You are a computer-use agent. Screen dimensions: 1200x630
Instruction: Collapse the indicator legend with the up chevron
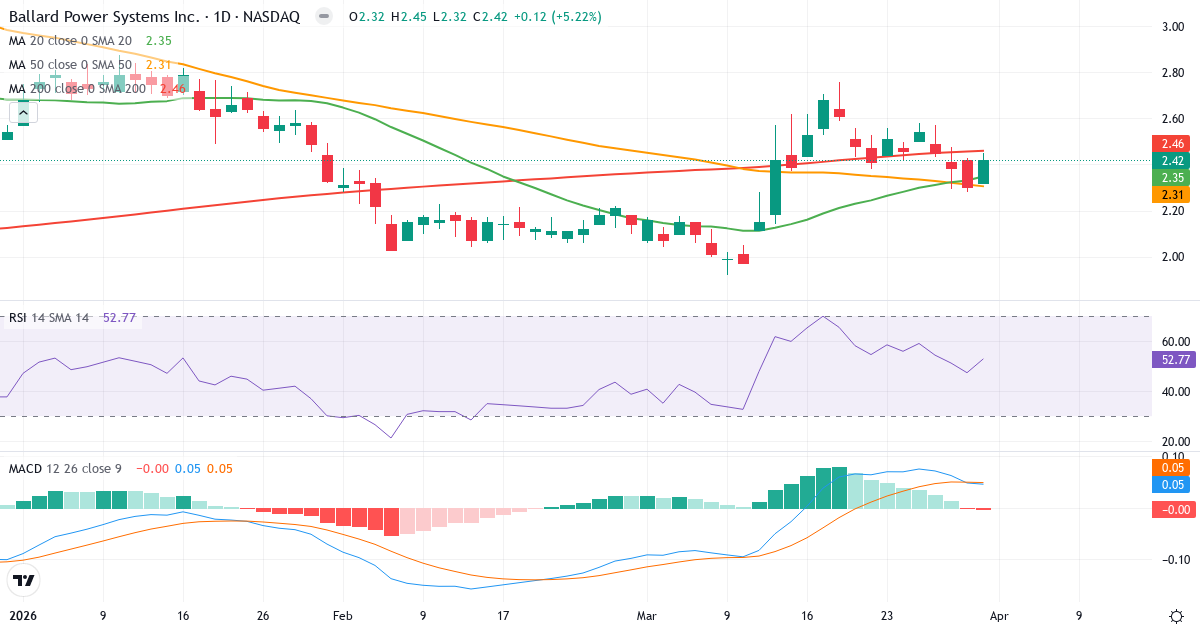pyautogui.click(x=22, y=112)
